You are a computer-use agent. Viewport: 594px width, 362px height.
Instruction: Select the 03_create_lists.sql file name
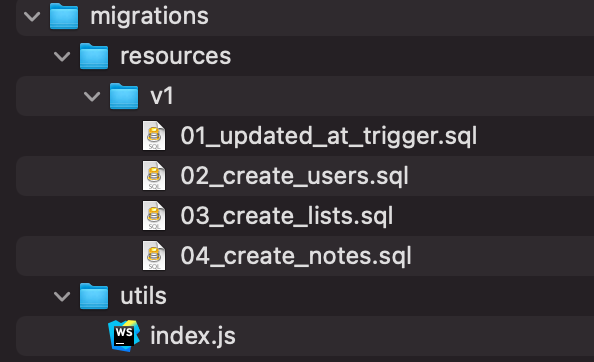click(287, 216)
